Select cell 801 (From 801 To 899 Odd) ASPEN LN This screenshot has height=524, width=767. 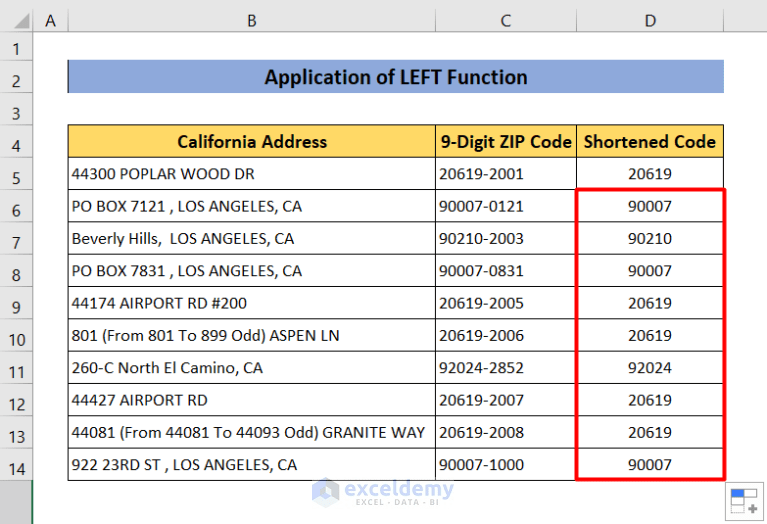point(251,335)
